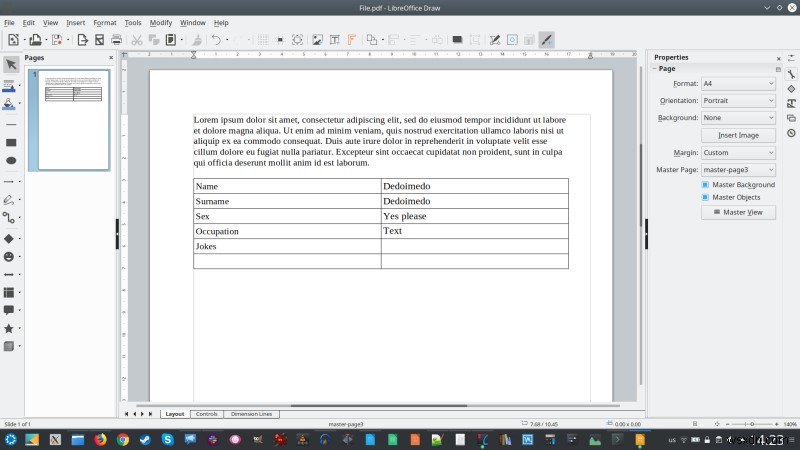This screenshot has height=450, width=800.
Task: Choose the 3D Objects cube tool
Action: point(9,346)
